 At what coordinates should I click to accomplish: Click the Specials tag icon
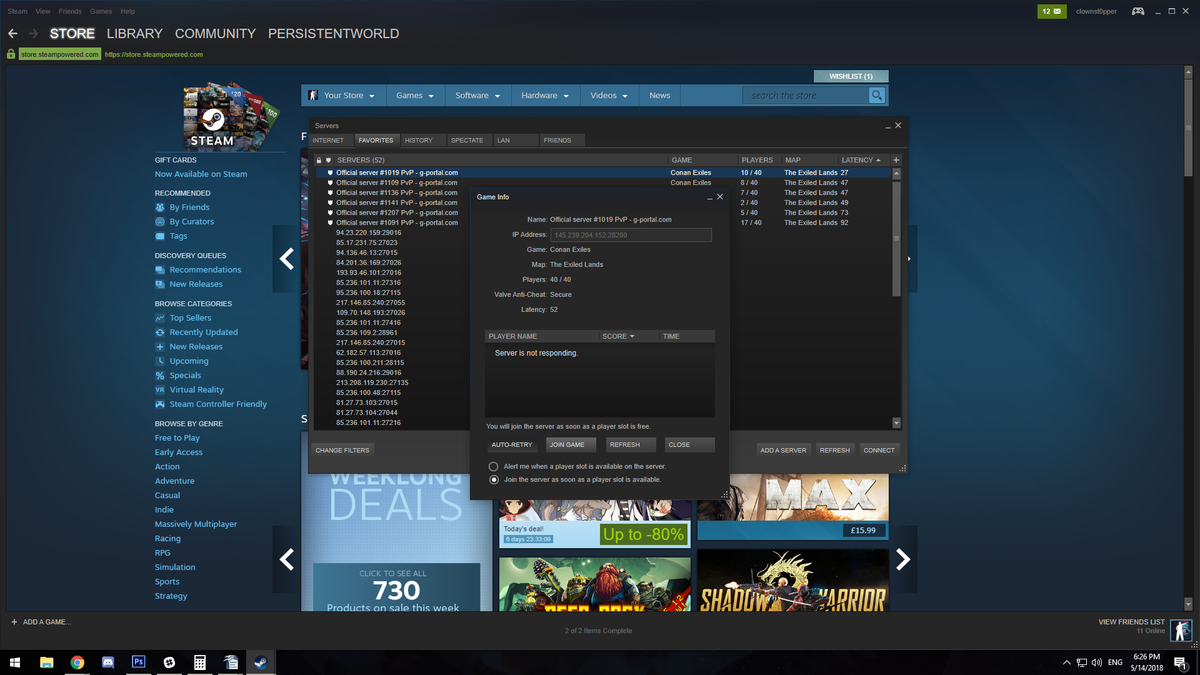click(x=160, y=375)
